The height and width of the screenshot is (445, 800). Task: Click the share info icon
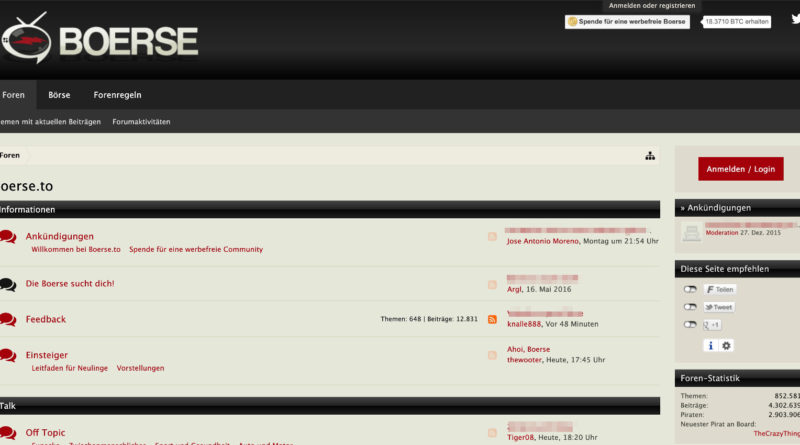710,345
